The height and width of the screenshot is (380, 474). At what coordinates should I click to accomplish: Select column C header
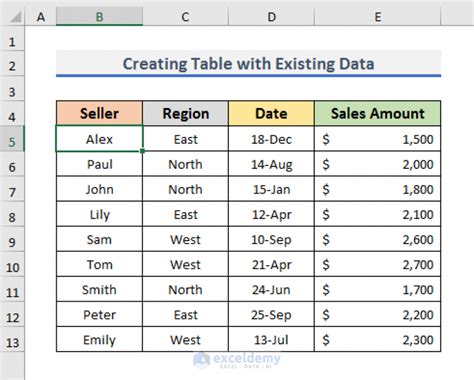tap(185, 17)
